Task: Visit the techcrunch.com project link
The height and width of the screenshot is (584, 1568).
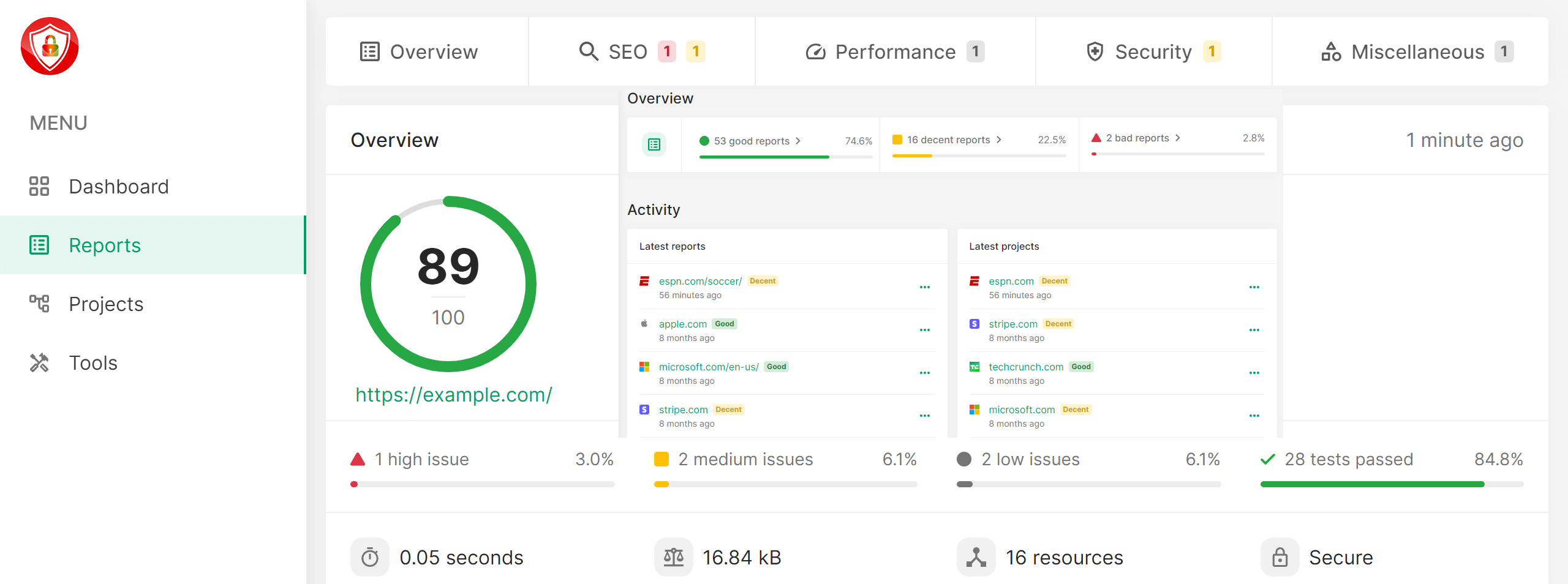Action: [x=1027, y=366]
